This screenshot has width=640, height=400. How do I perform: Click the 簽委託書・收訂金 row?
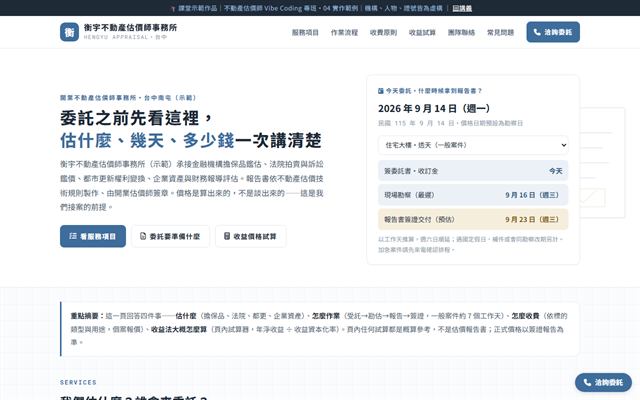(x=473, y=171)
